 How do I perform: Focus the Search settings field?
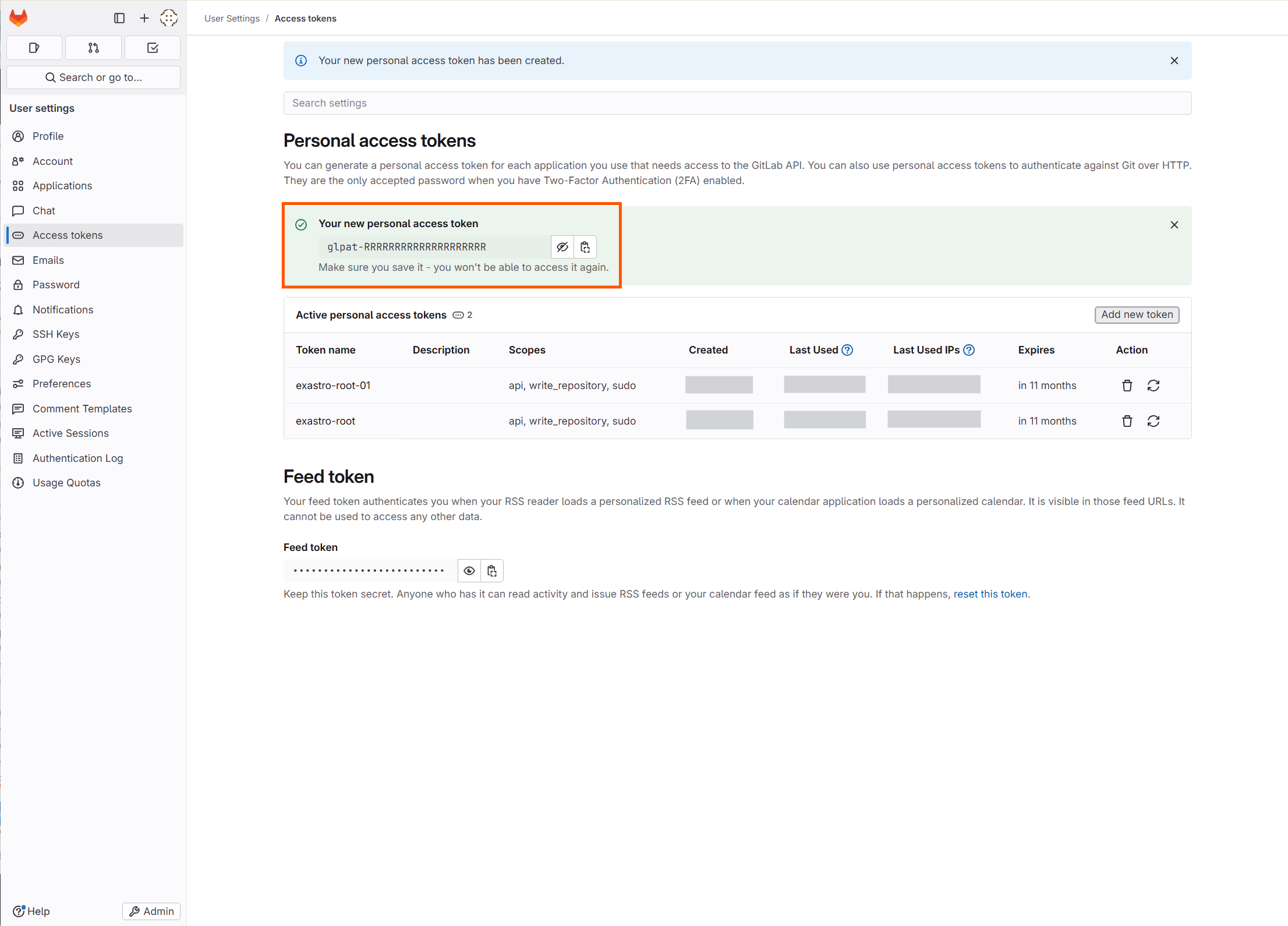click(x=737, y=103)
